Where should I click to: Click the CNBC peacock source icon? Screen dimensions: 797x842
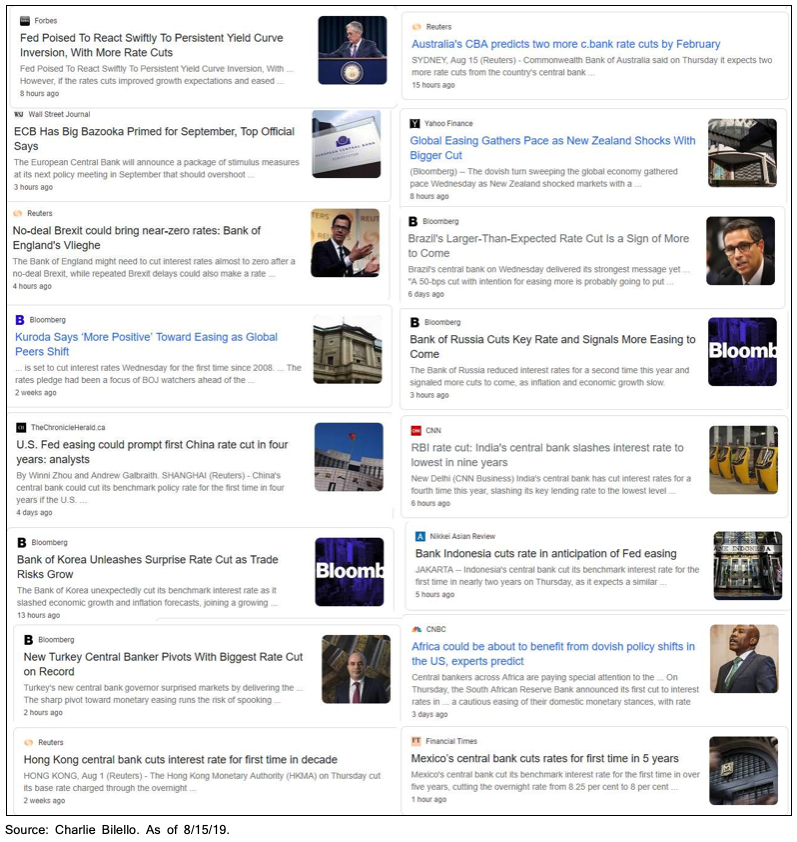[x=417, y=629]
